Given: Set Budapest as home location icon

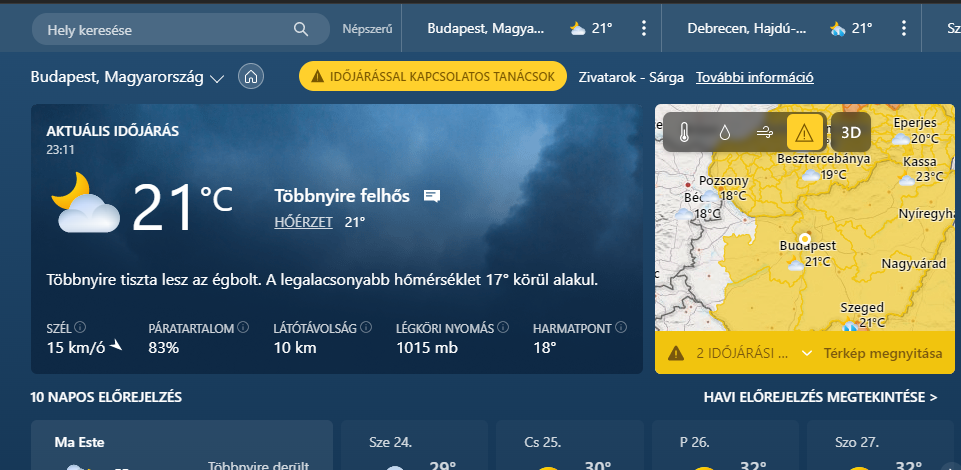Looking at the screenshot, I should coord(251,77).
